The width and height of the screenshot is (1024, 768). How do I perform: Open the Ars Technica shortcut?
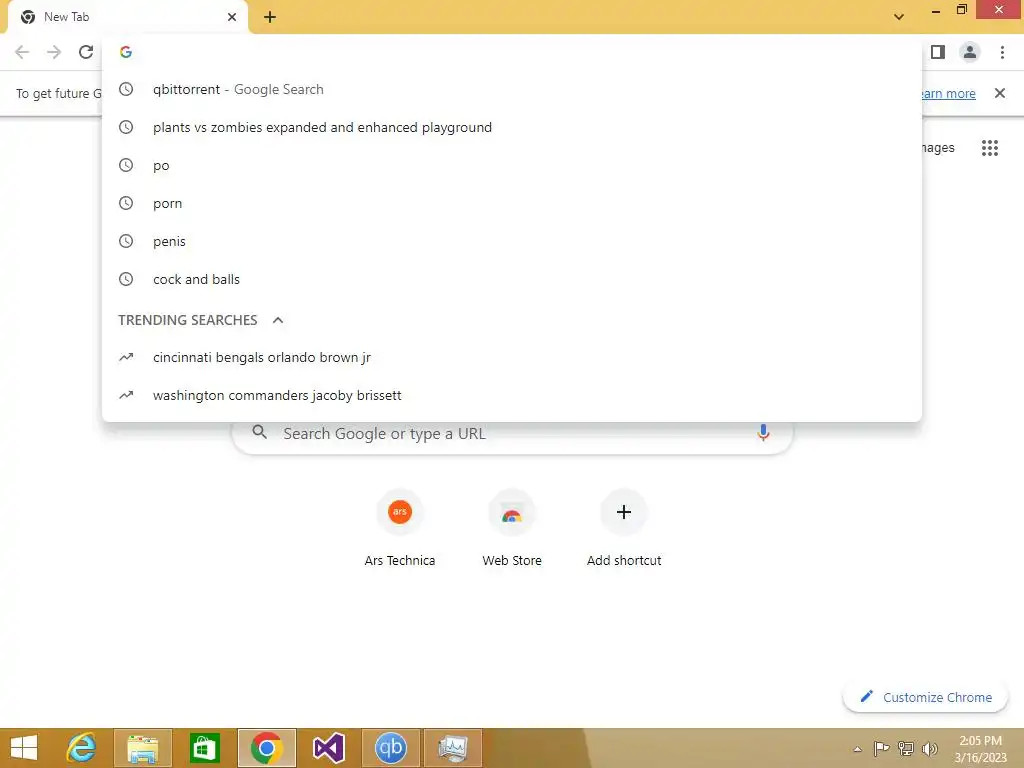click(400, 530)
